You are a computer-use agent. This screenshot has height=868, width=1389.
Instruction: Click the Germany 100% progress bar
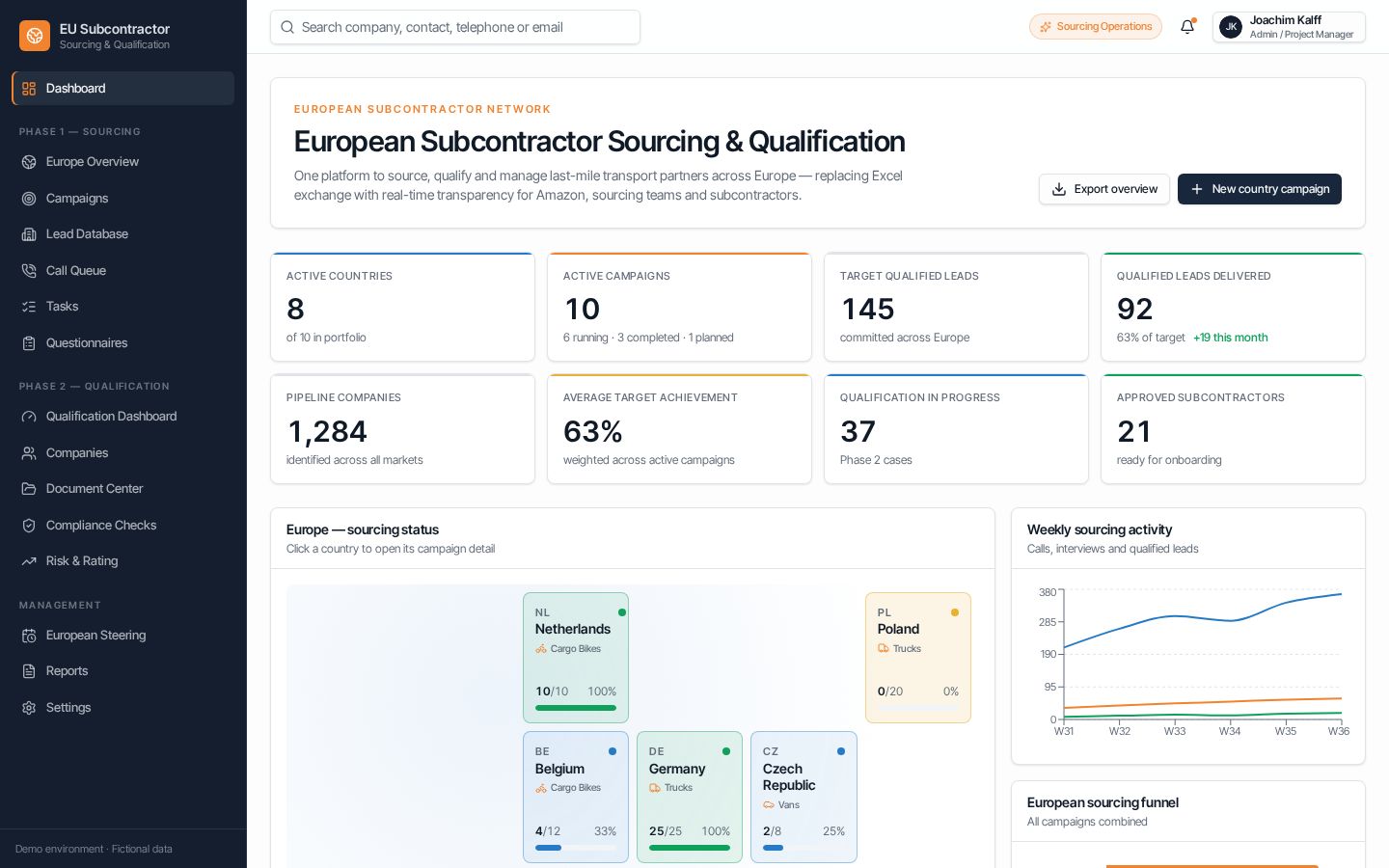point(690,848)
